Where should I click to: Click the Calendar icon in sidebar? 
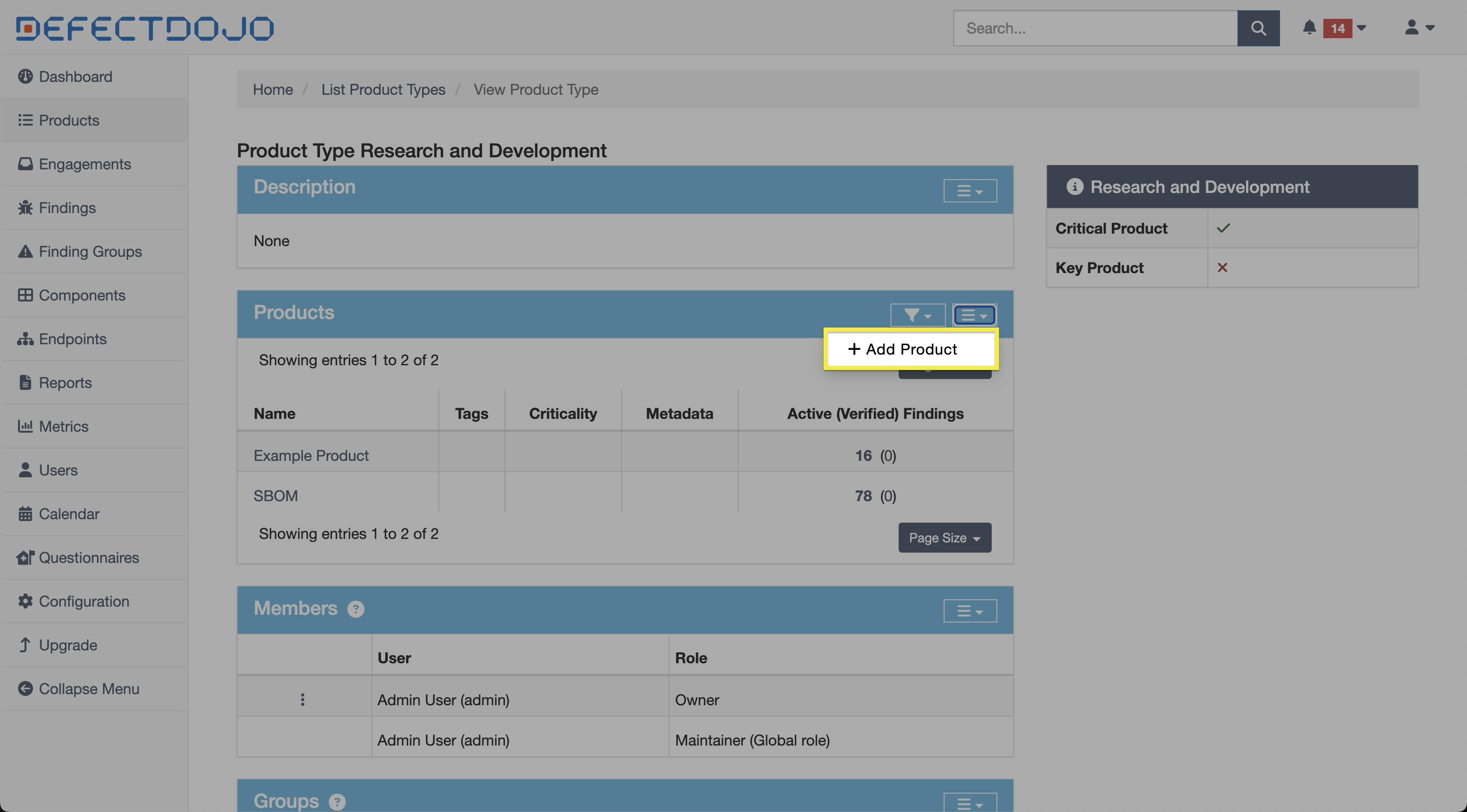point(25,514)
